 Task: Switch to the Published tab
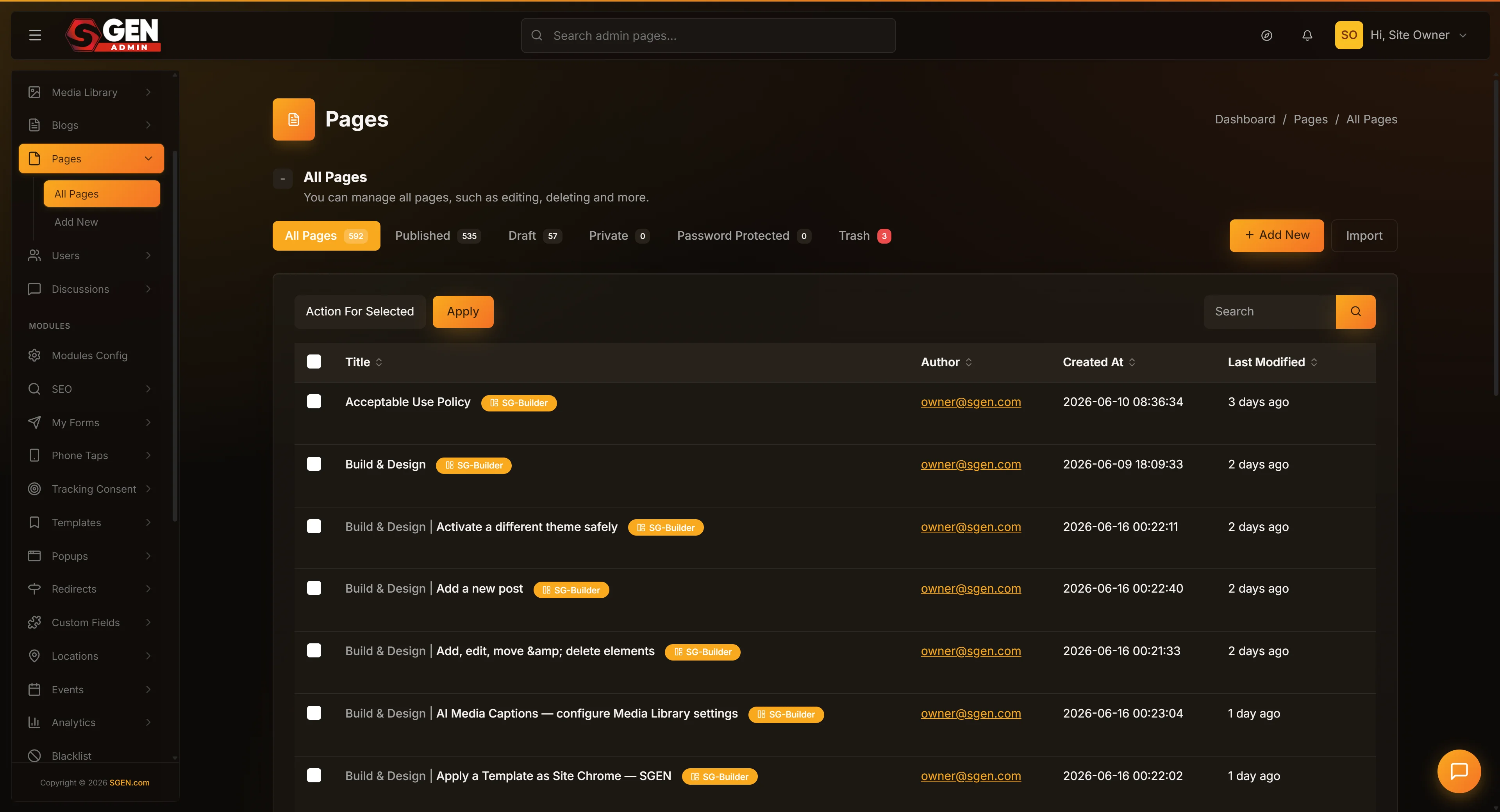click(x=438, y=236)
